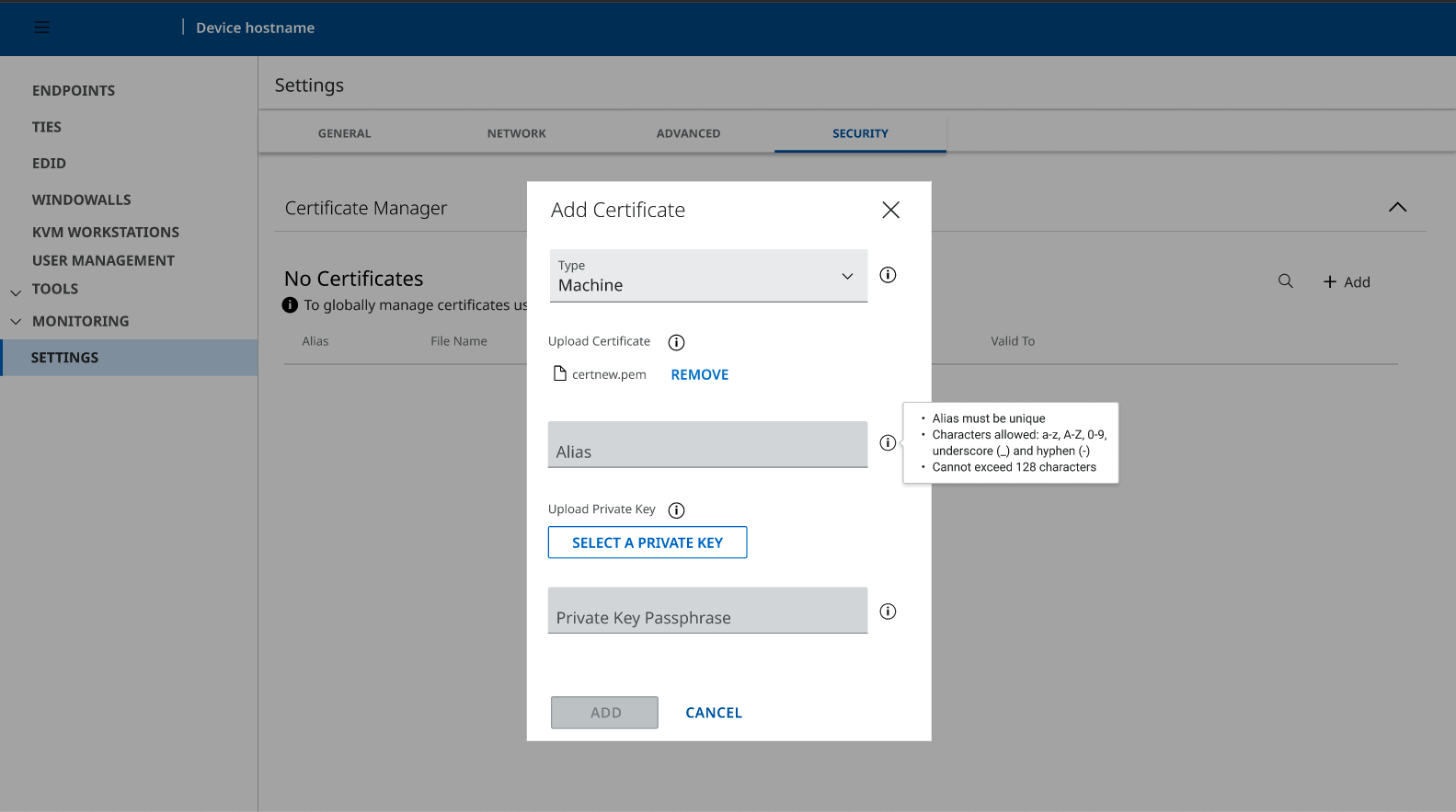1456x812 pixels.
Task: Click the Private Key Passphrase info icon
Action: click(x=888, y=612)
